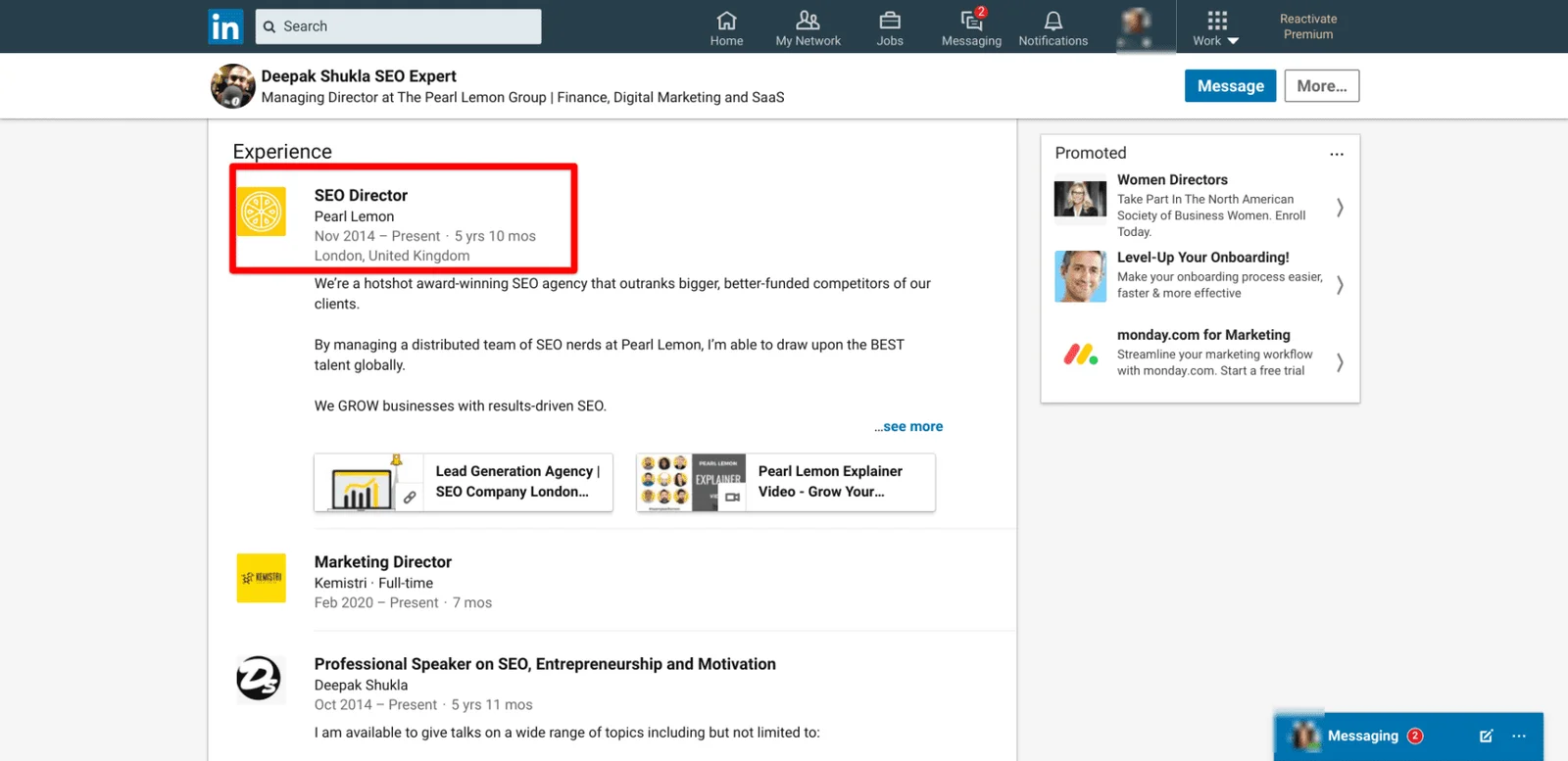This screenshot has height=761, width=1568.
Task: Click the Kemistri company logo
Action: (262, 578)
